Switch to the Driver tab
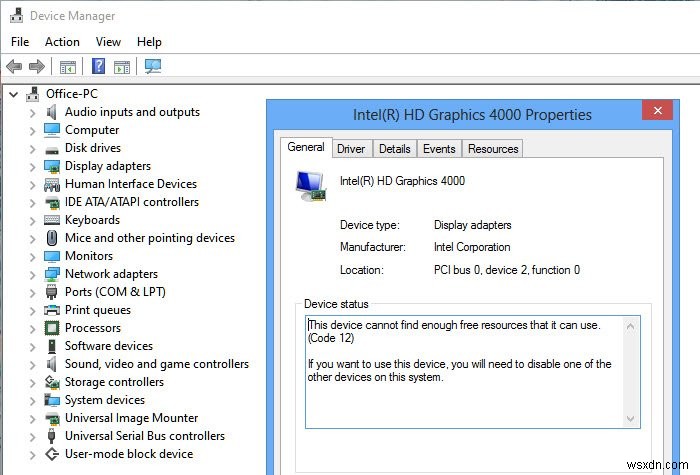Screen dimensions: 700x475 click(x=351, y=149)
